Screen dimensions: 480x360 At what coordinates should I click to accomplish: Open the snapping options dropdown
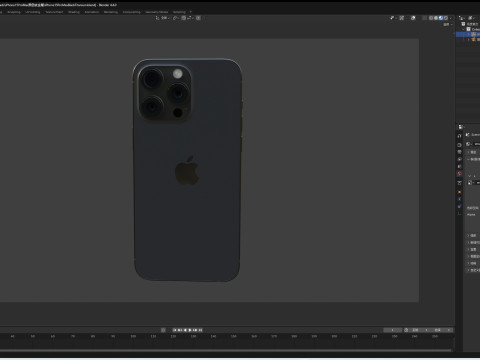click(191, 18)
